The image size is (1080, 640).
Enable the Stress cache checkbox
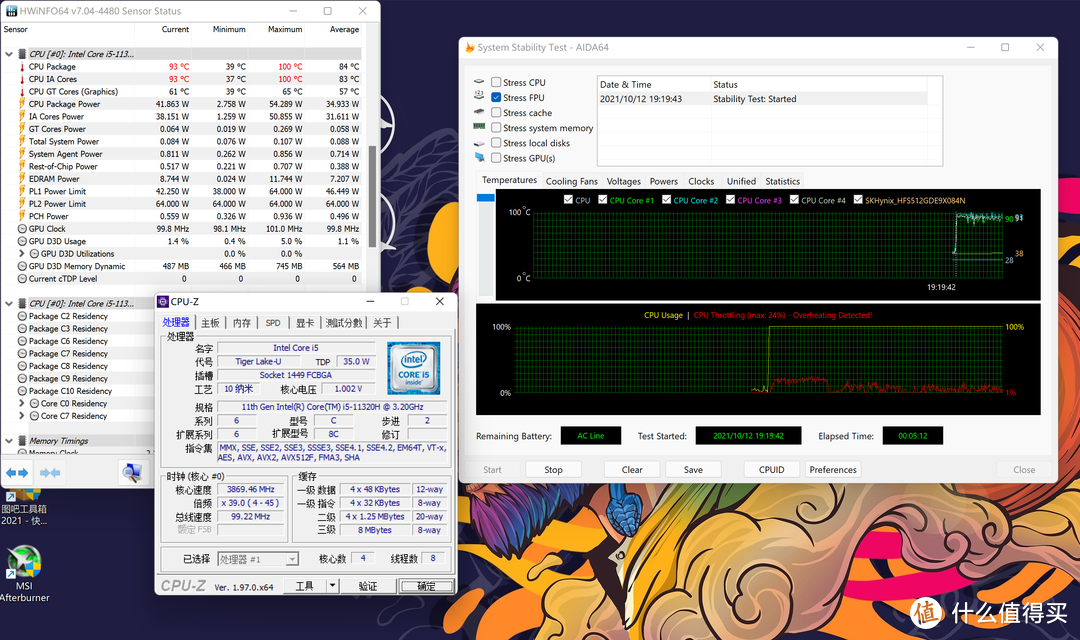tap(496, 112)
